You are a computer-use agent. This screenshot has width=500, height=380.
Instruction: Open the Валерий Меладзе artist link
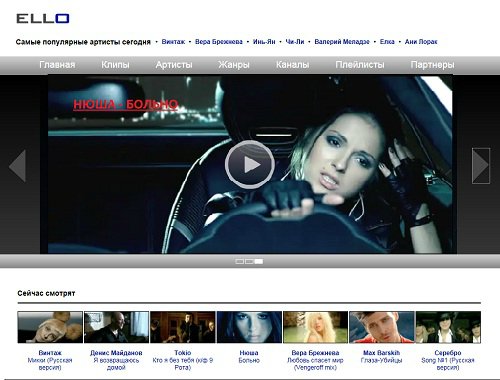click(x=342, y=42)
